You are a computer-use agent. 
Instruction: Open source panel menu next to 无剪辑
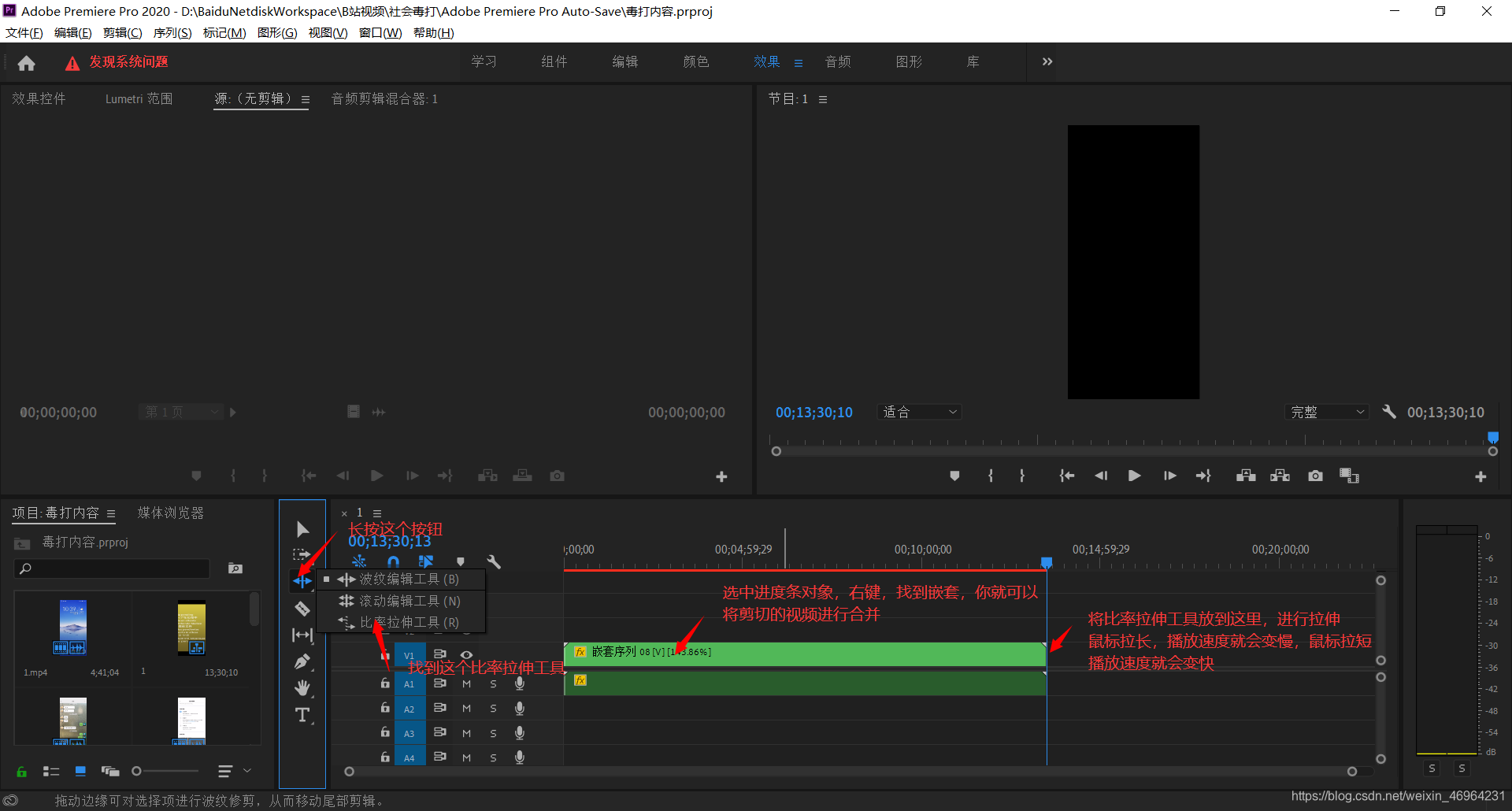(306, 99)
